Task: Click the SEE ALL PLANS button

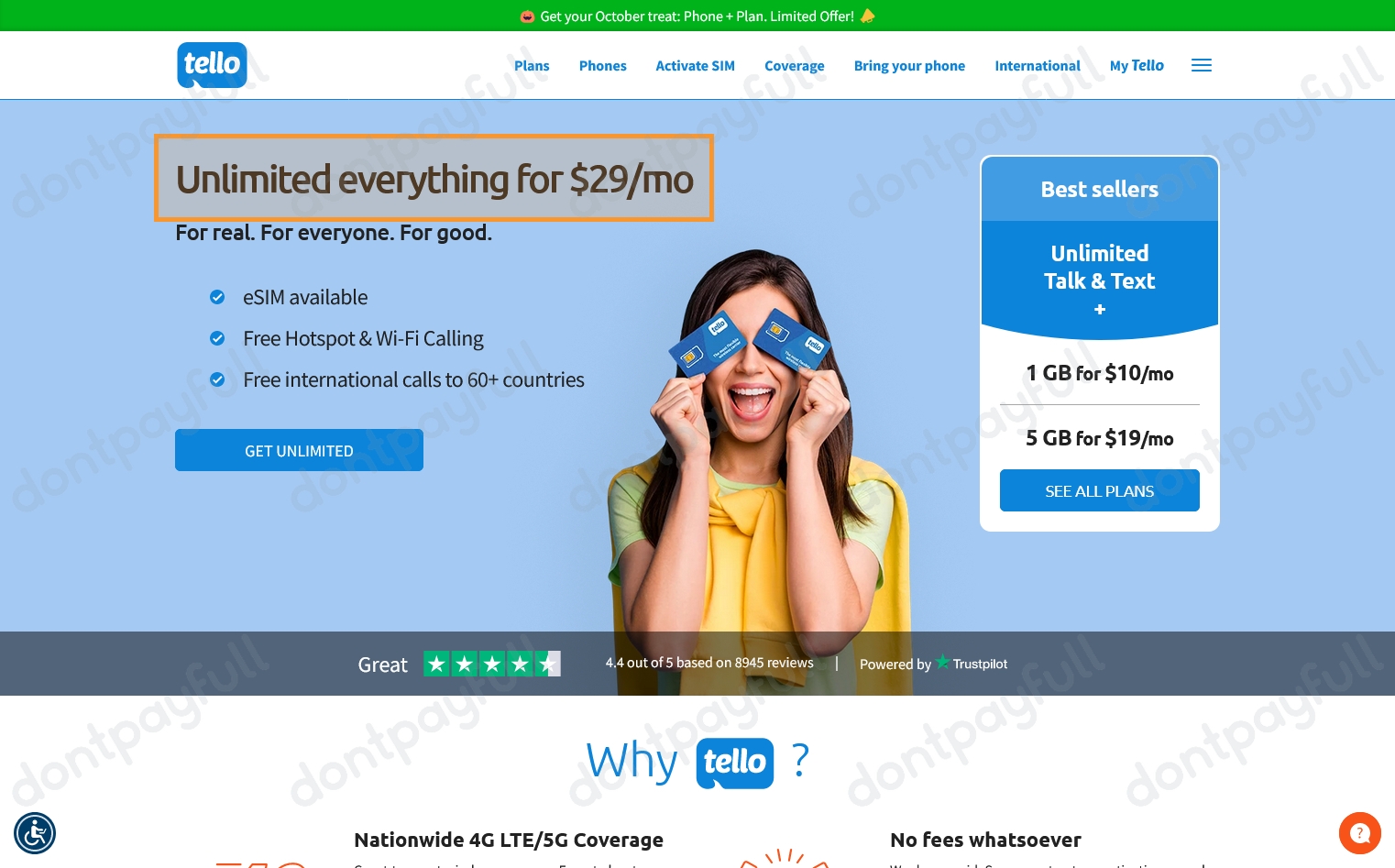Action: [1100, 490]
